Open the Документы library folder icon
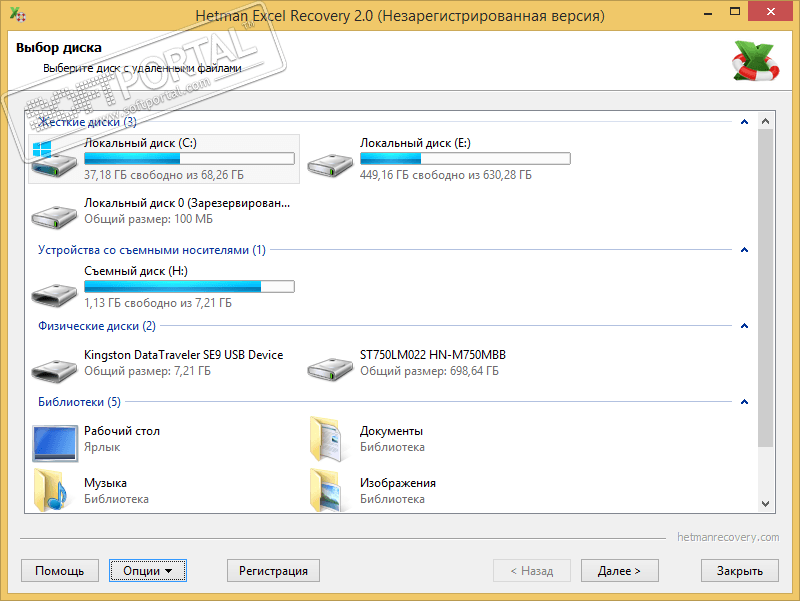This screenshot has width=800, height=601. (x=327, y=439)
